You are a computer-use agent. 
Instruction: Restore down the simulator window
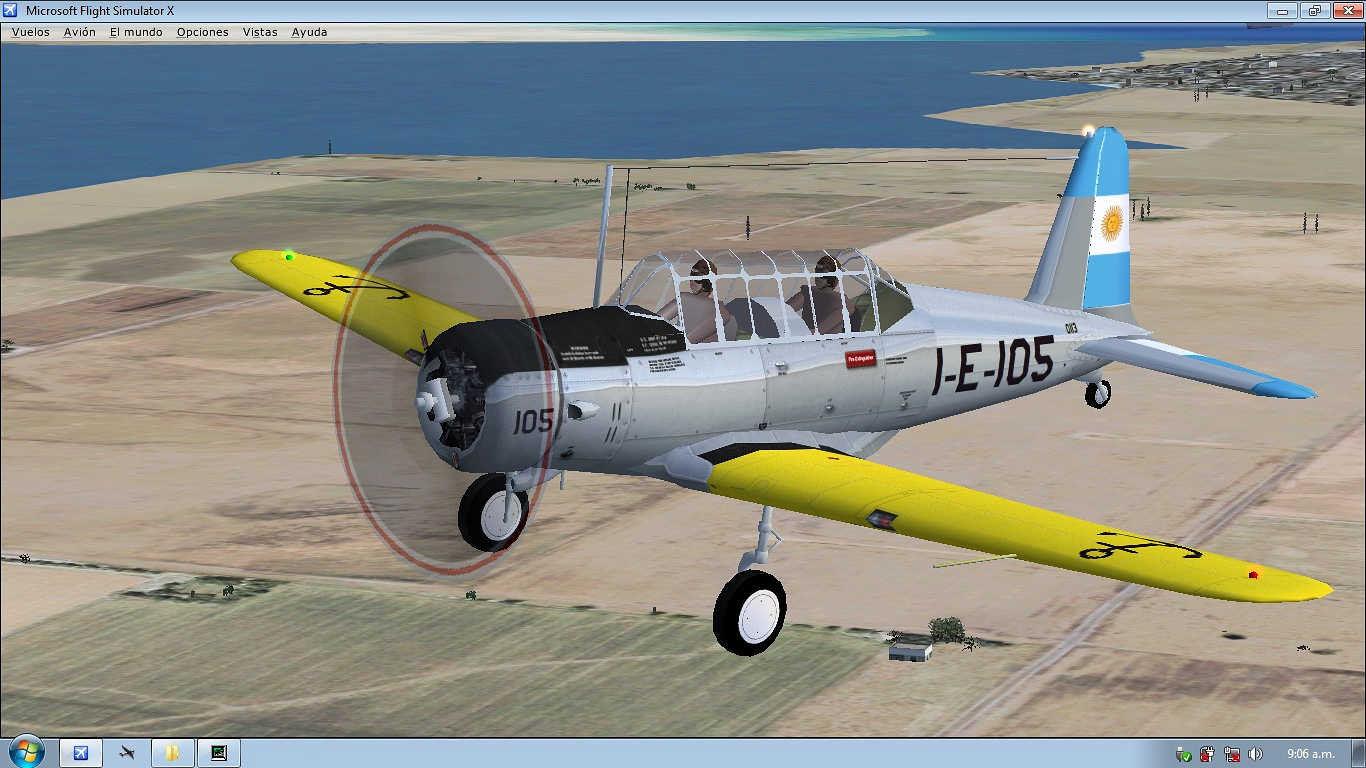(x=1314, y=10)
